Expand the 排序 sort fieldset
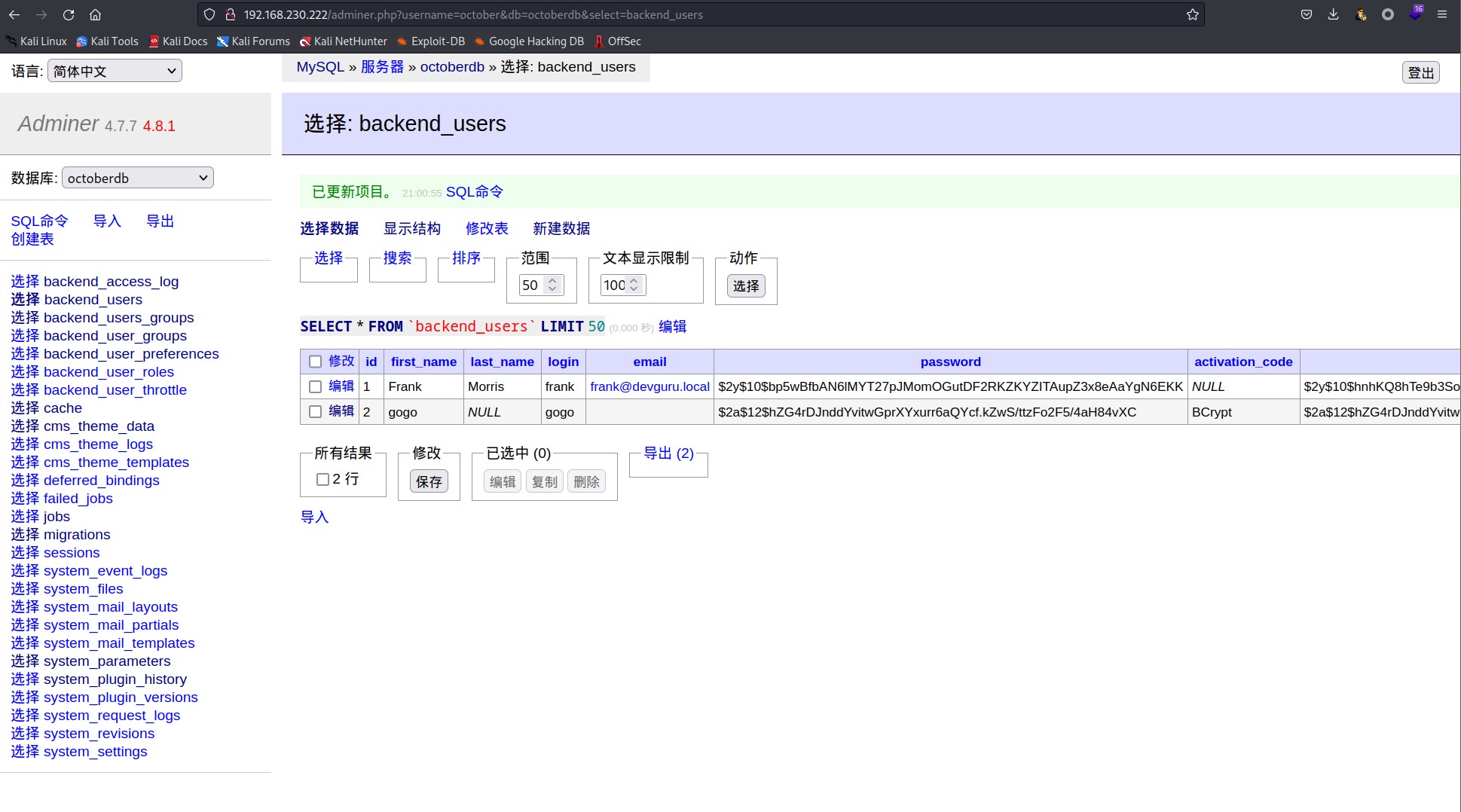The width and height of the screenshot is (1461, 812). click(x=466, y=258)
